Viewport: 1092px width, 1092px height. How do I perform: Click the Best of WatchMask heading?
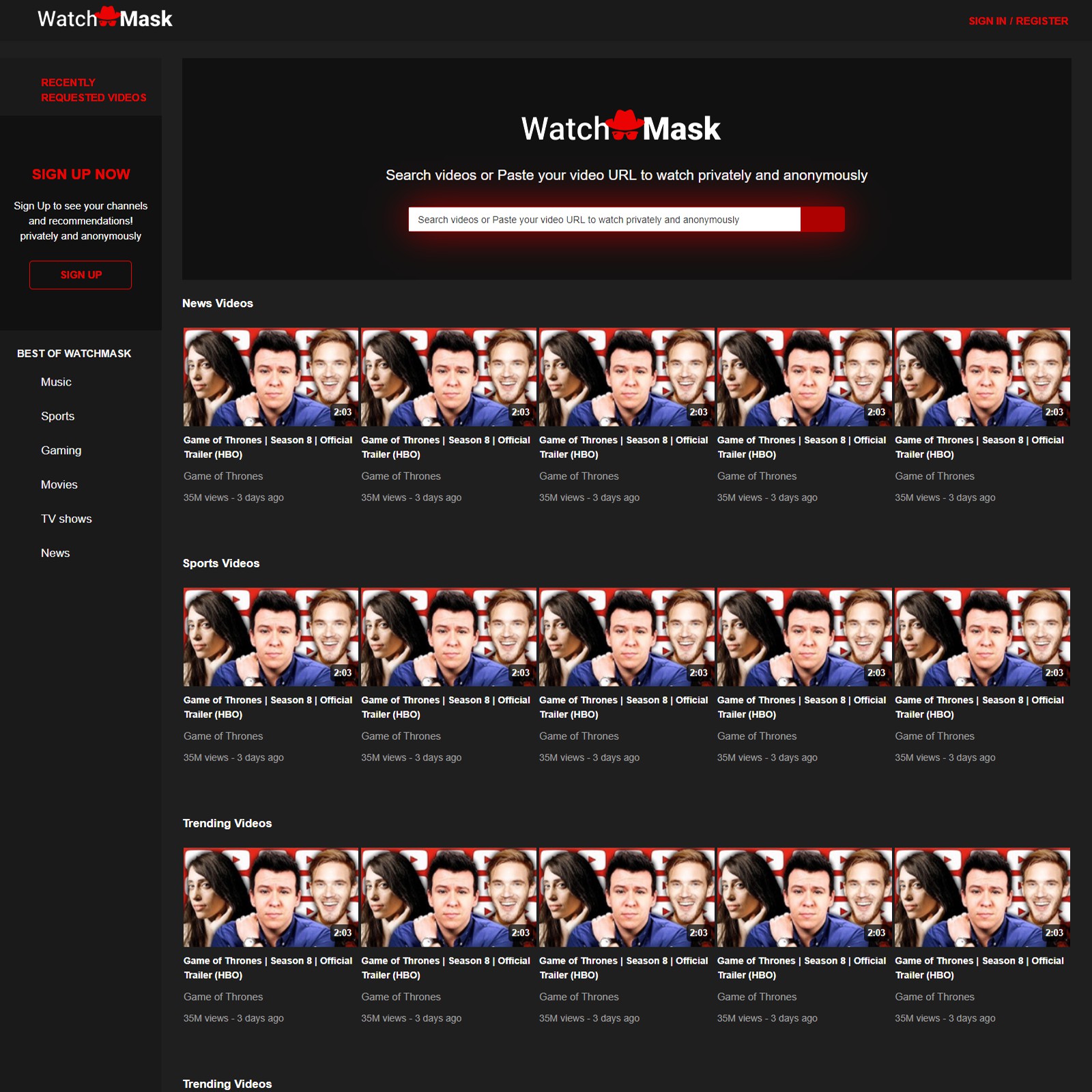point(74,354)
